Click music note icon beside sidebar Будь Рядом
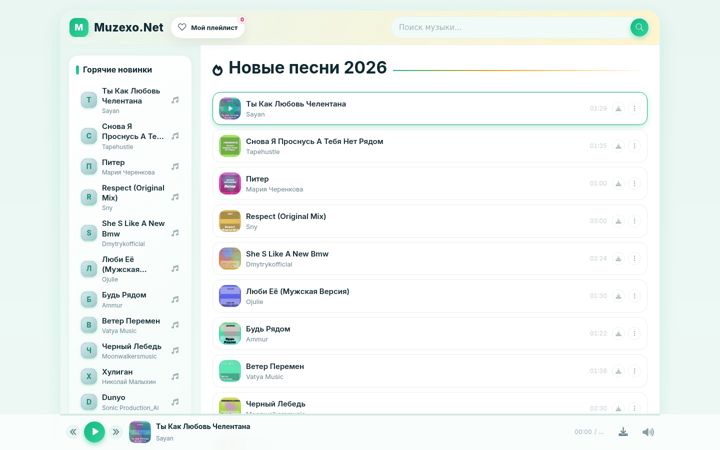The width and height of the screenshot is (720, 450). coord(175,299)
